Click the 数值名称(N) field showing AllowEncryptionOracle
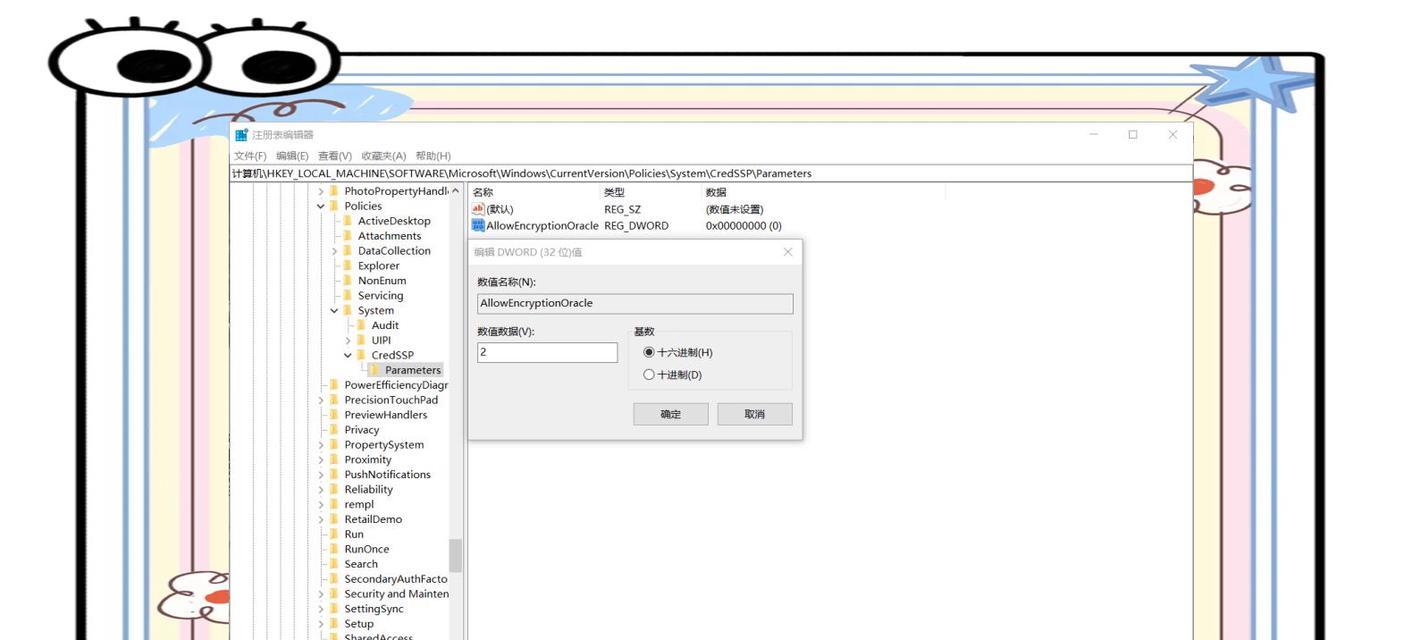 (x=635, y=303)
